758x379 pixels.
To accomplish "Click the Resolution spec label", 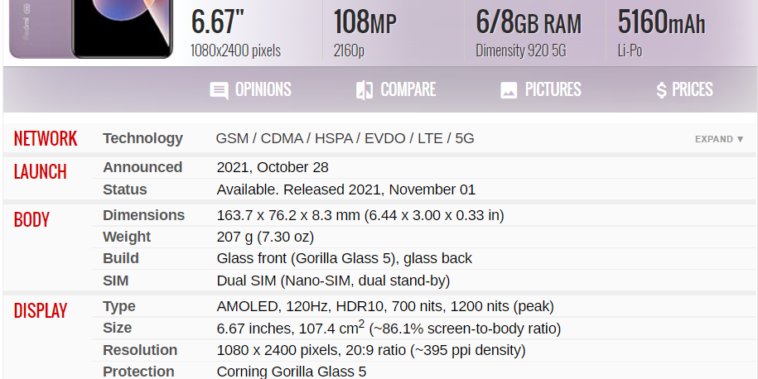I will 140,350.
